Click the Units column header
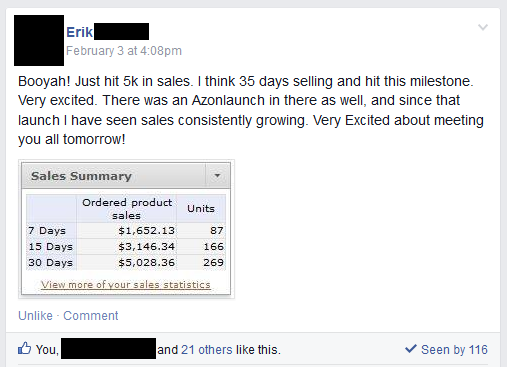The height and width of the screenshot is (367, 507). pyautogui.click(x=201, y=209)
